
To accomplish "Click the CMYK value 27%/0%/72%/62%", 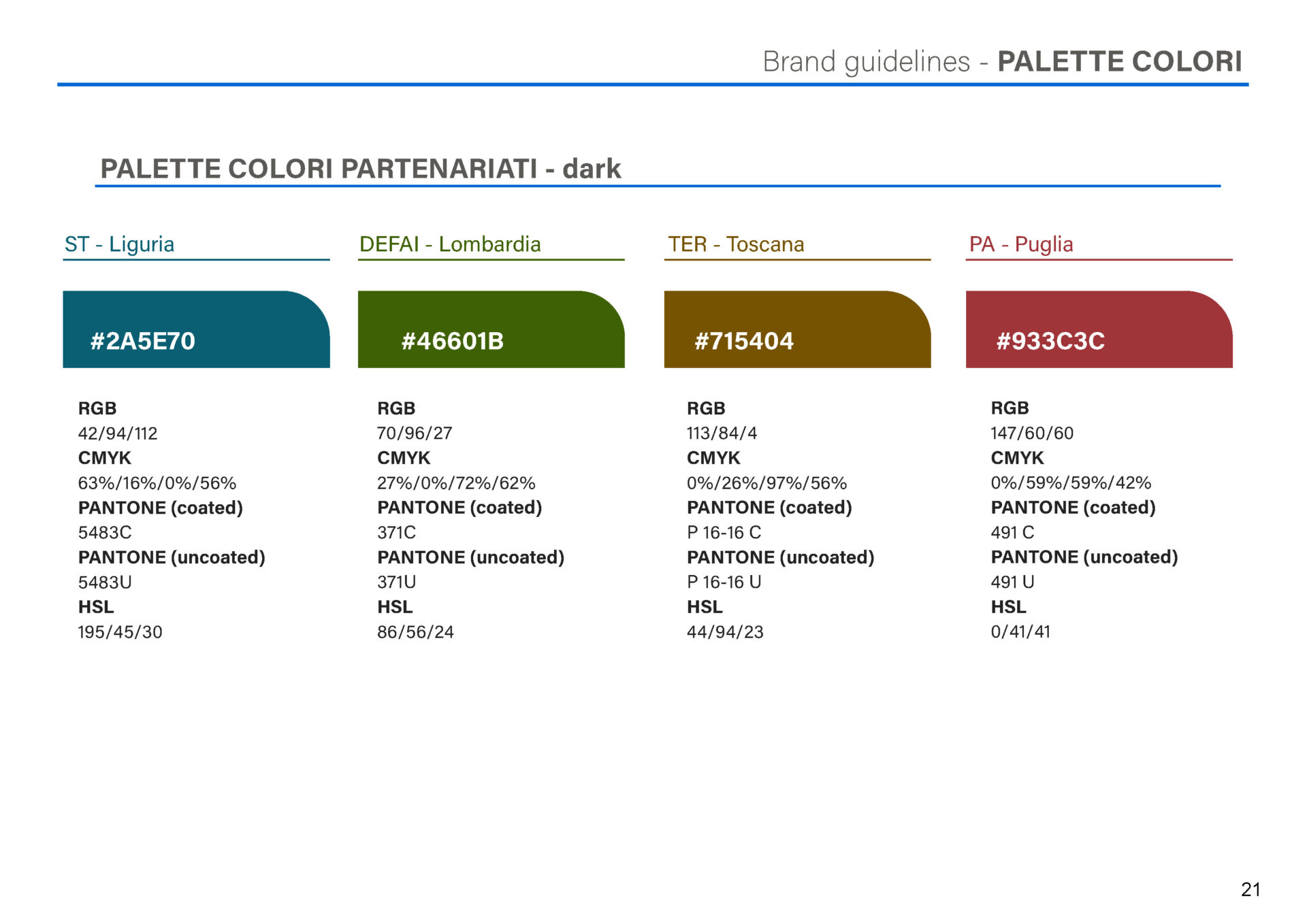I will pos(456,483).
